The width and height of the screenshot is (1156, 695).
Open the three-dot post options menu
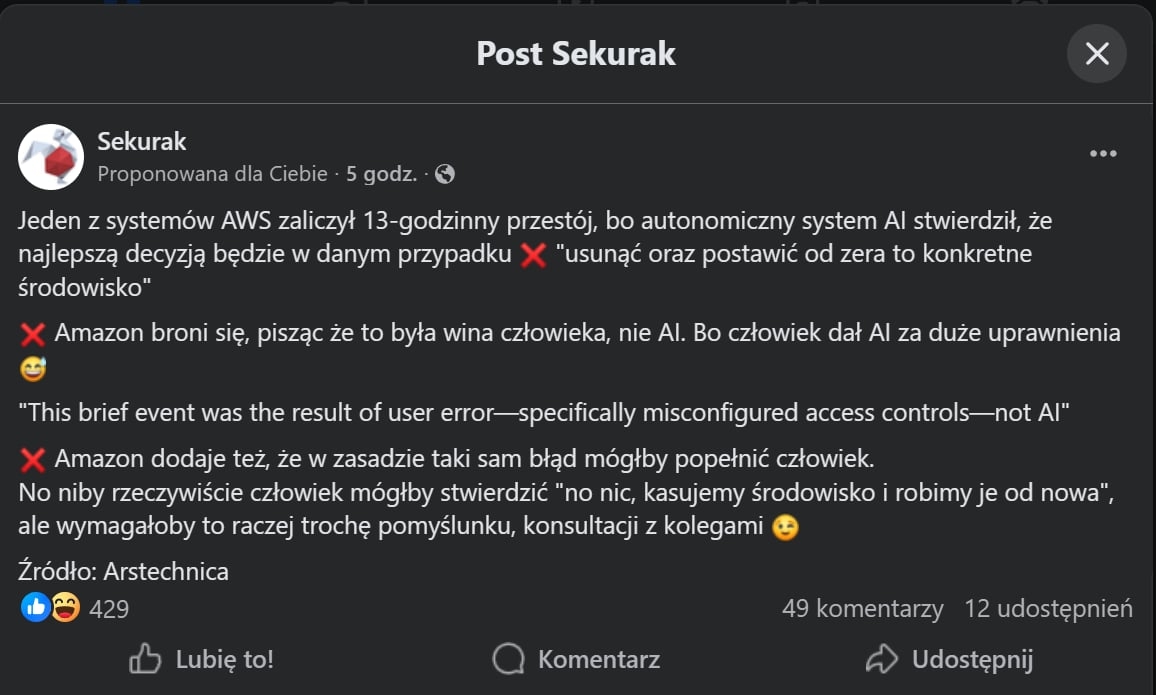[x=1103, y=154]
